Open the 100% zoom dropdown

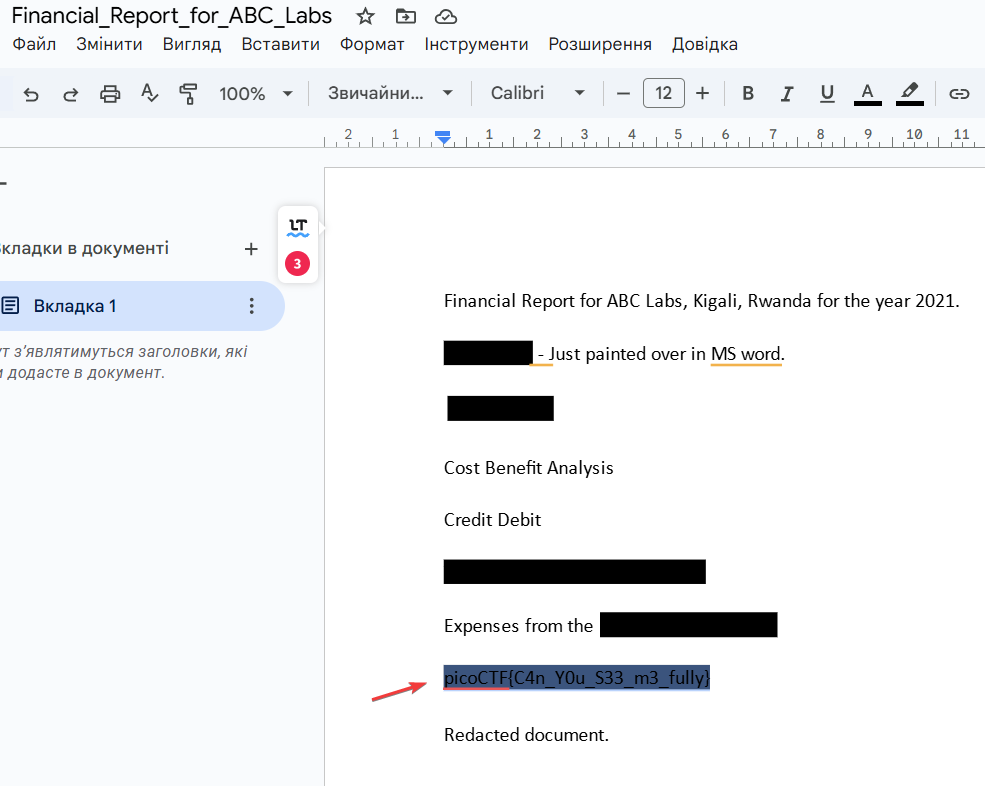tap(256, 94)
